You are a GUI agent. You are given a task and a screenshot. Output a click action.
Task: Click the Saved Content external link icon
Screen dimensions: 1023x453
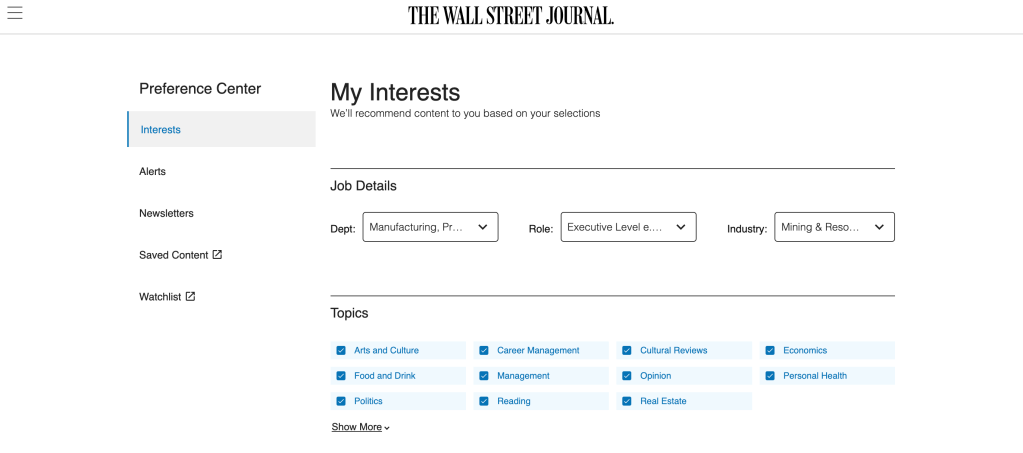[217, 255]
